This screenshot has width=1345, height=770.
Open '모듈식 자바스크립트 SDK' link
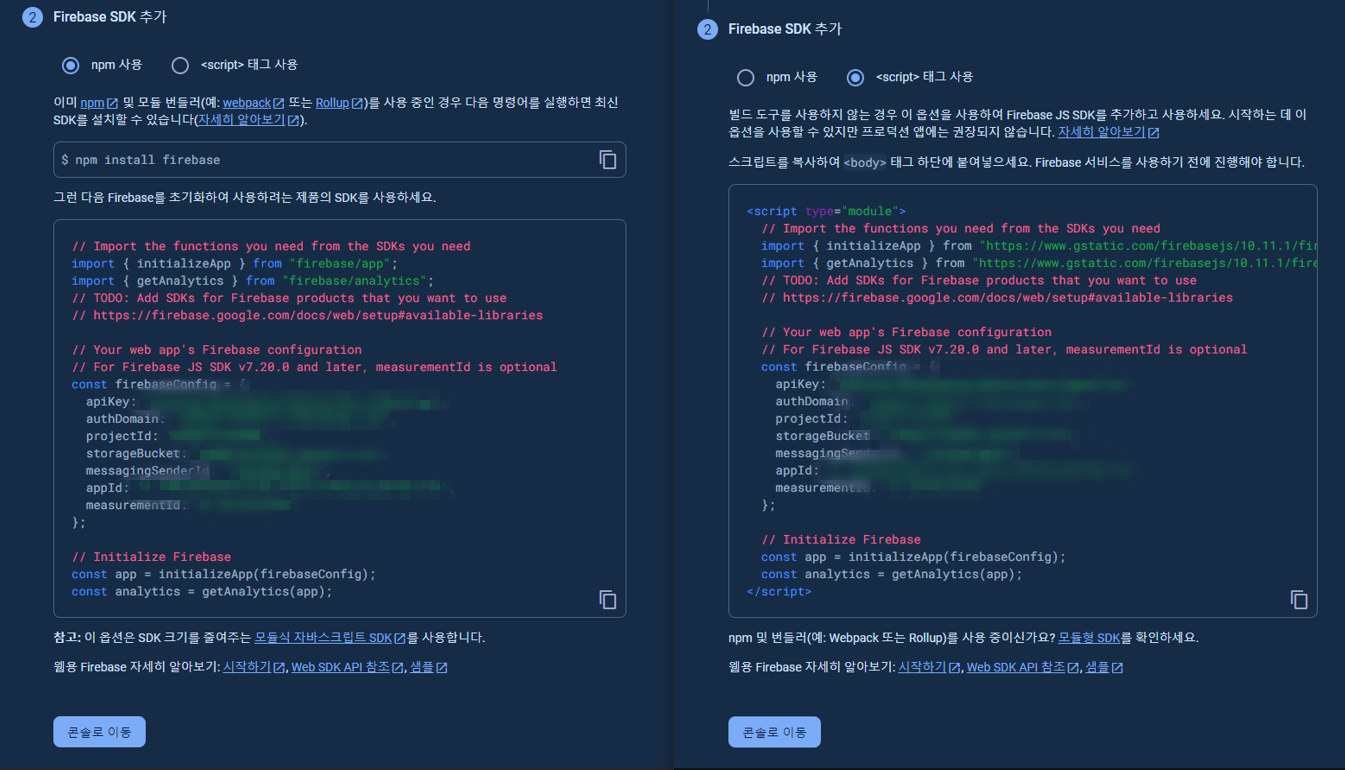click(x=330, y=638)
